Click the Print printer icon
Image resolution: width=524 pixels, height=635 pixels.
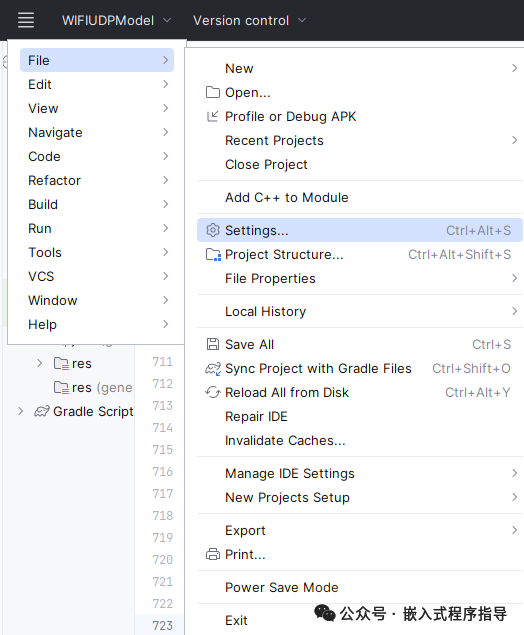(213, 554)
